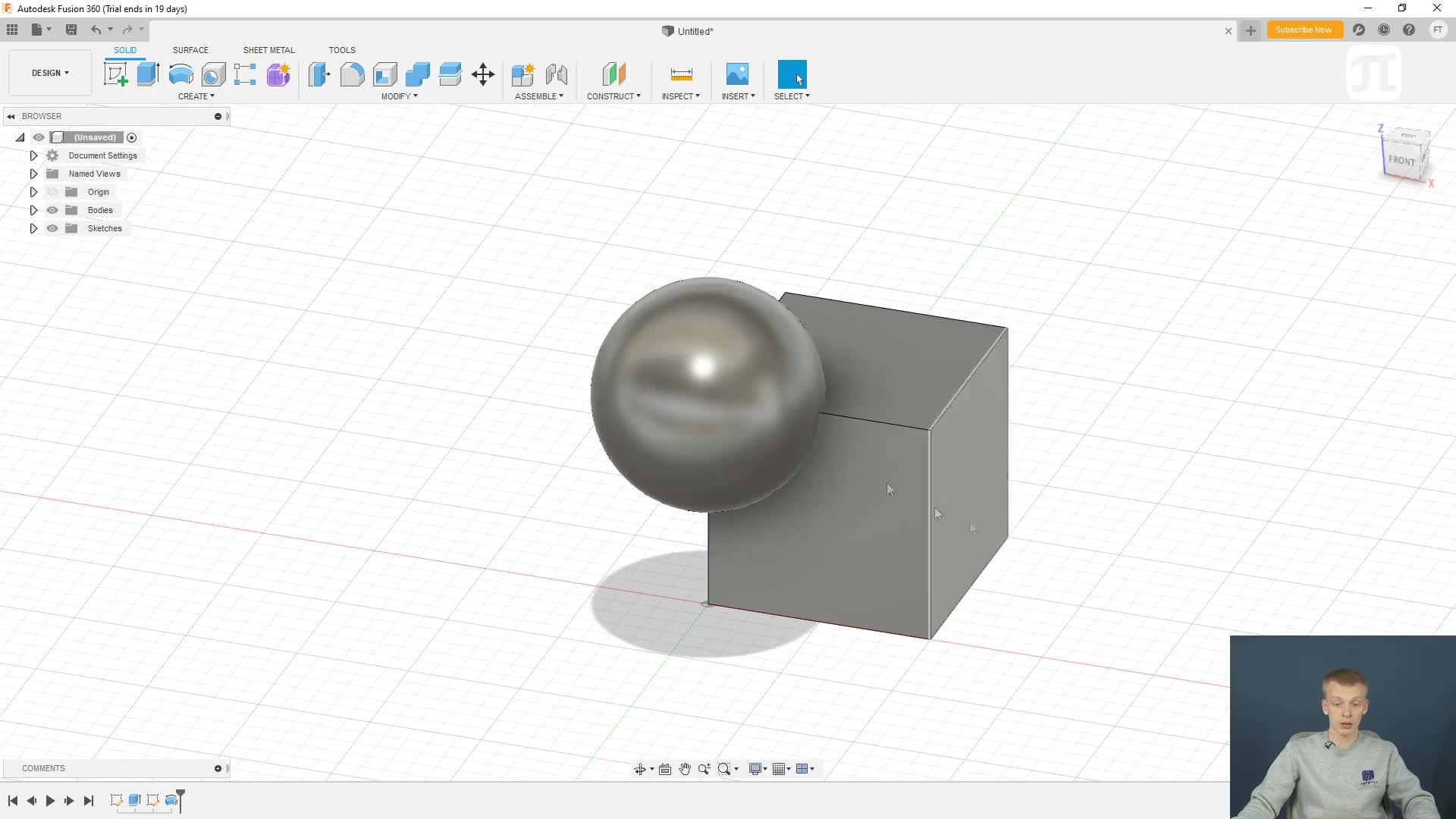
Task: Select the Move/Copy tool
Action: pos(483,74)
